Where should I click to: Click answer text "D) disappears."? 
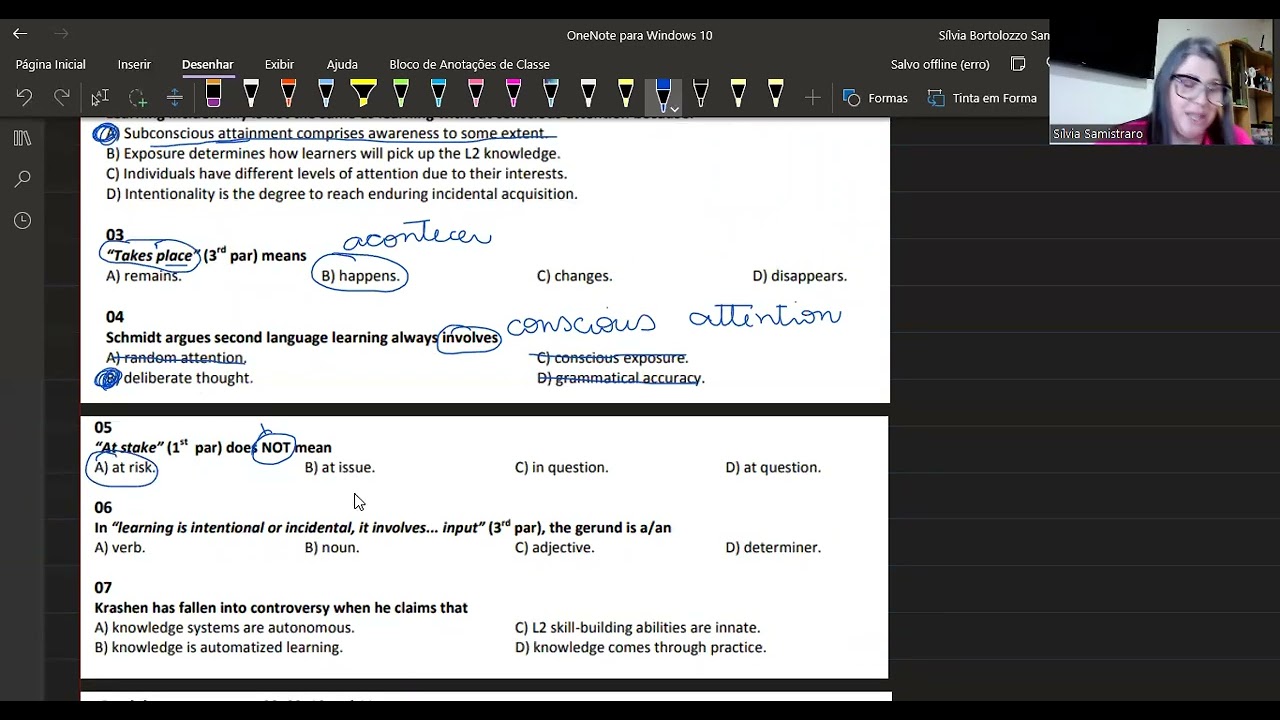point(799,276)
